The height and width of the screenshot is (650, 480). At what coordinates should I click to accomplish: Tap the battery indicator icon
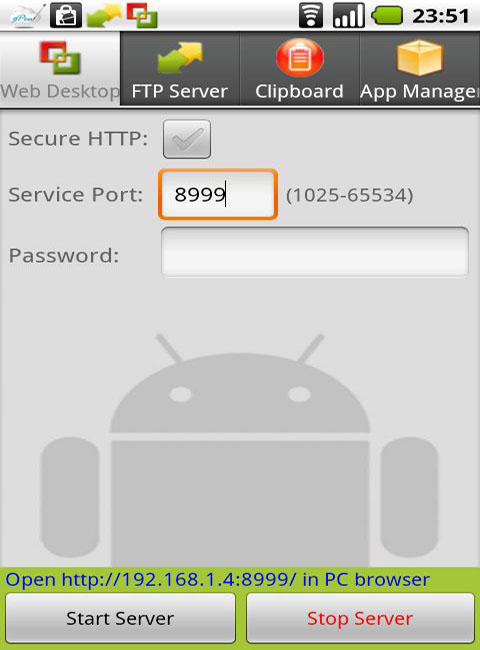point(386,16)
